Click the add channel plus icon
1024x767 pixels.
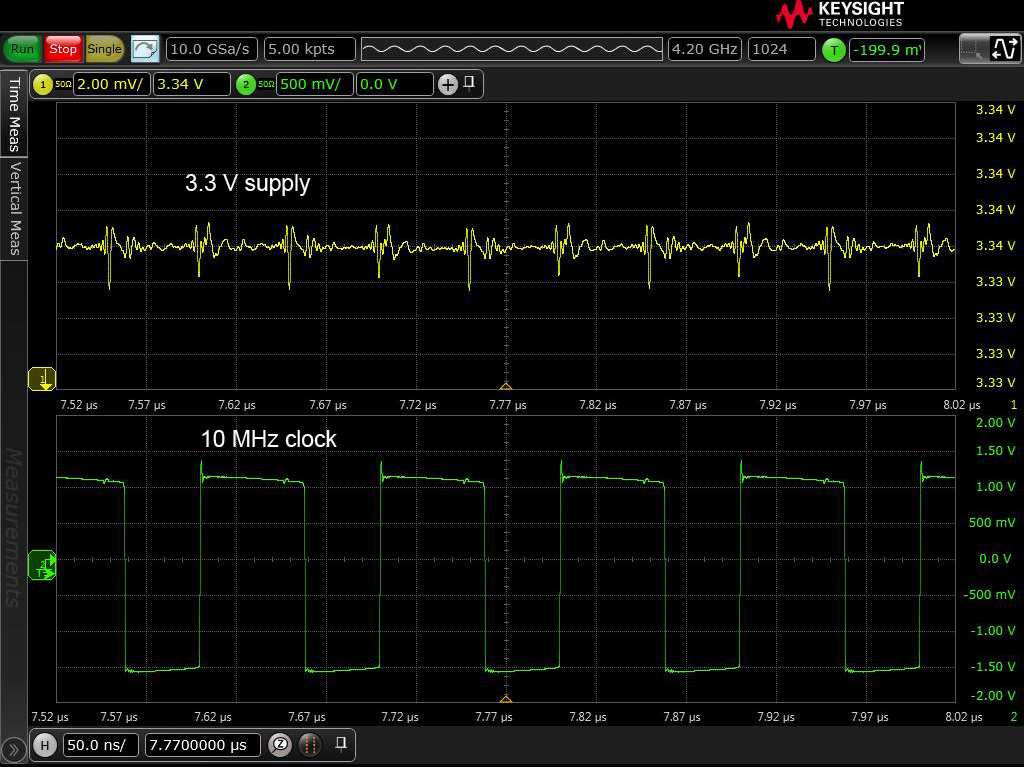pos(447,85)
